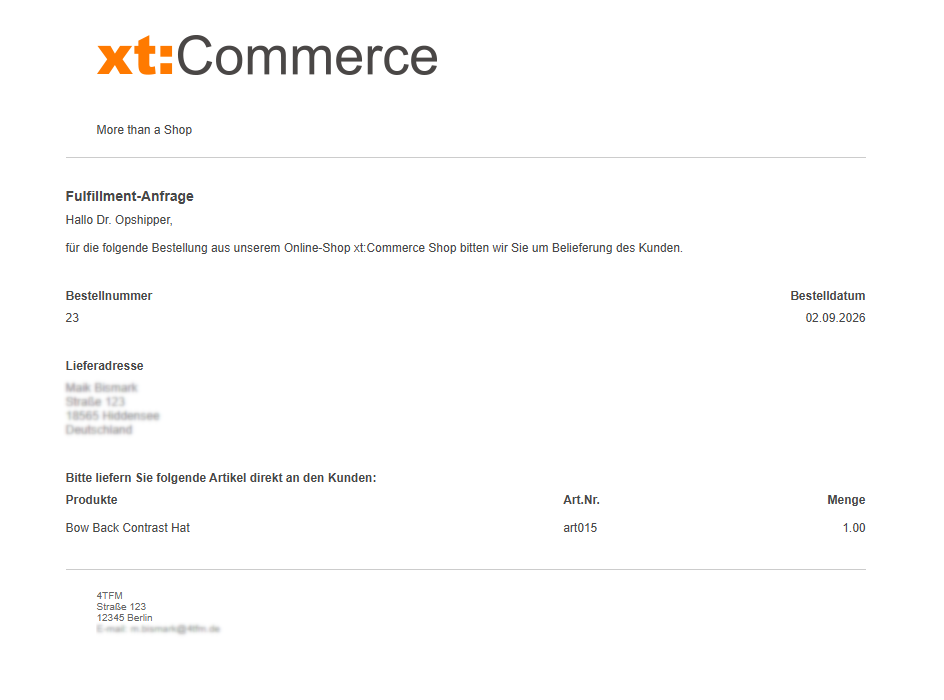Screen dimensions: 944x700
Task: Click the Art.Nr. column header
Action: coord(582,500)
